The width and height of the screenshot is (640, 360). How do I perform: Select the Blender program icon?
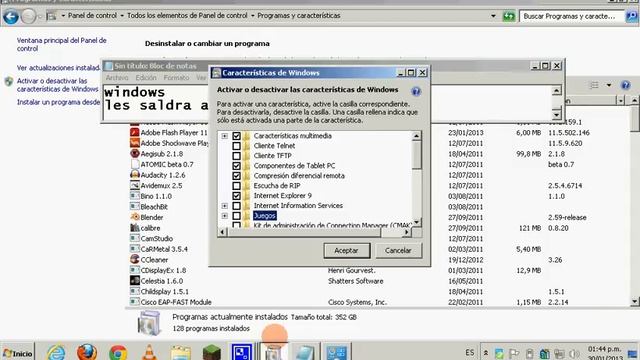tap(135, 217)
